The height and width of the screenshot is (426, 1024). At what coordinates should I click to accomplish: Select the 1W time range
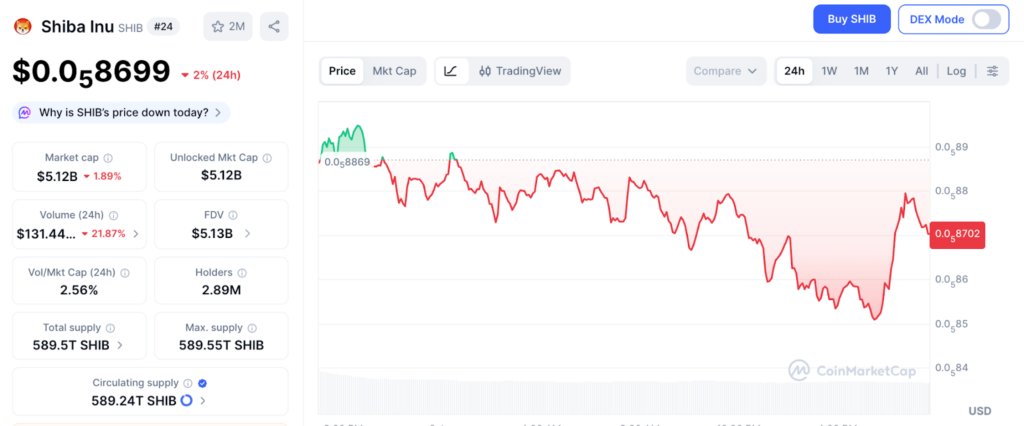[x=829, y=71]
